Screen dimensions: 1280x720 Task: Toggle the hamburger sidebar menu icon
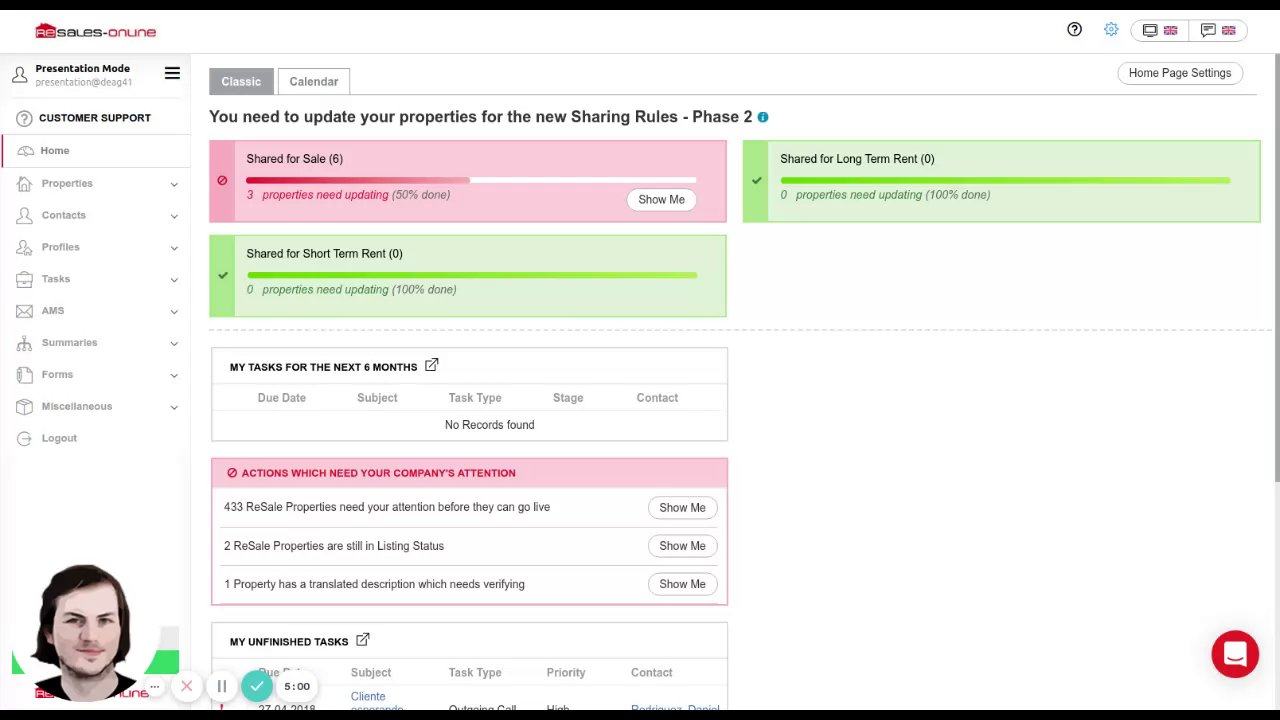172,73
